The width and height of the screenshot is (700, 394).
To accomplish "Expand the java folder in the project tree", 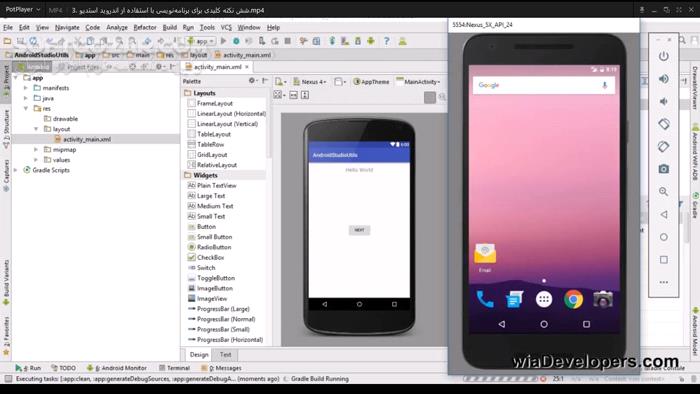I will [26, 98].
